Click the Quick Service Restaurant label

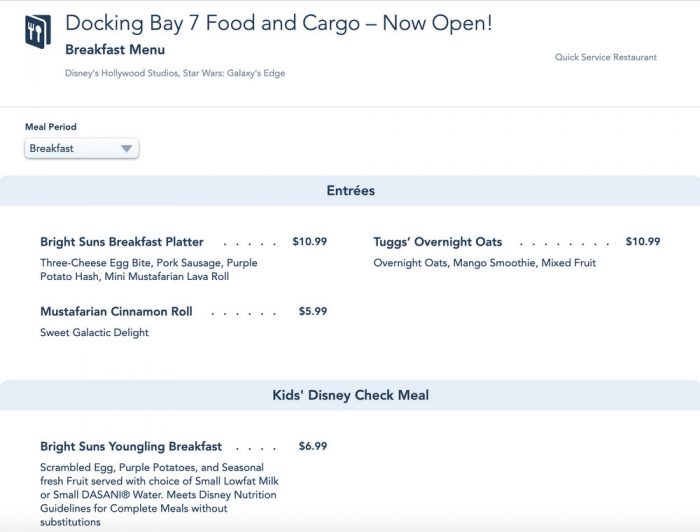pos(606,57)
